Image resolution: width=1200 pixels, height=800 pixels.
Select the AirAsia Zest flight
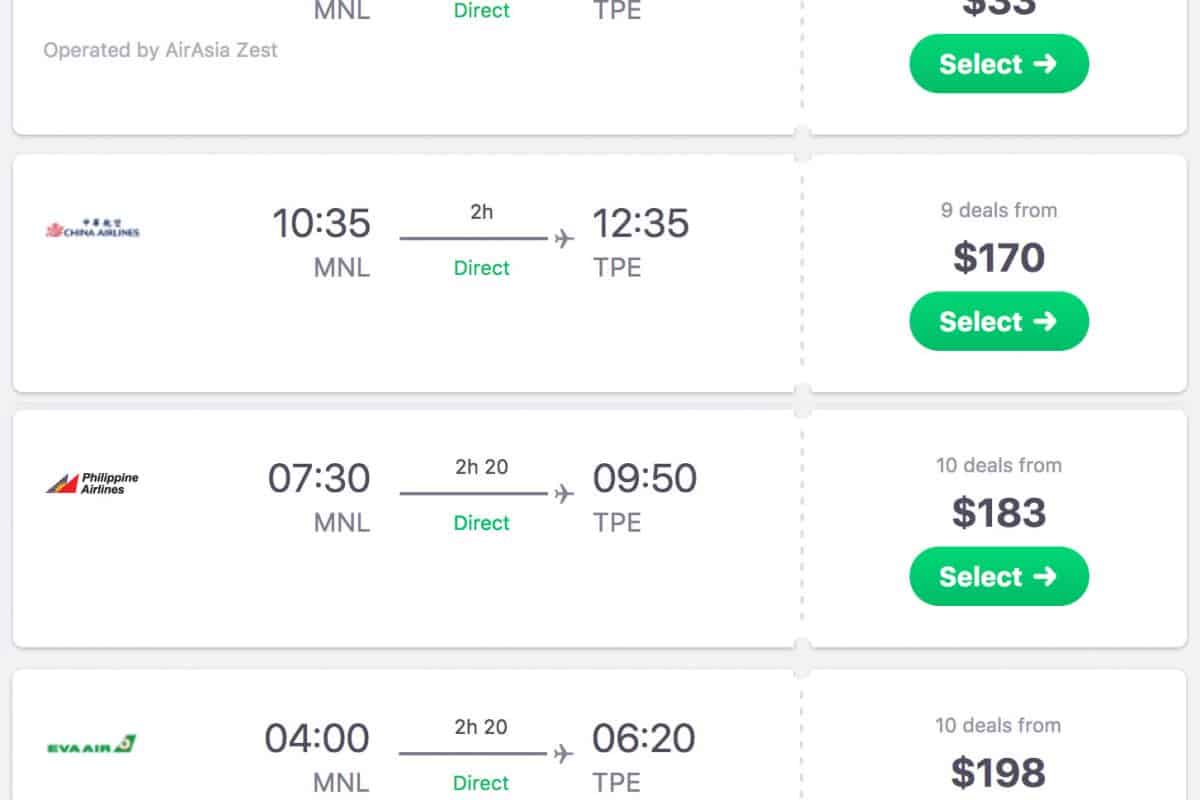998,64
